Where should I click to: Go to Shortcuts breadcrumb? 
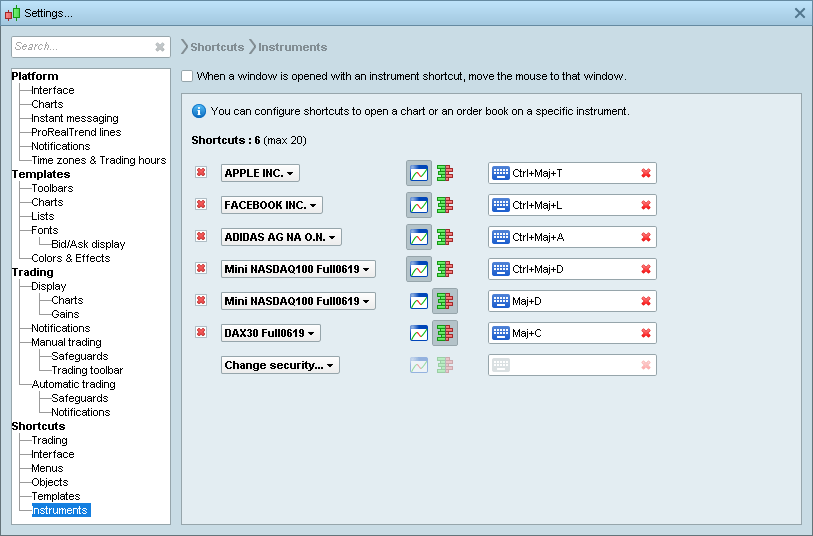click(217, 47)
